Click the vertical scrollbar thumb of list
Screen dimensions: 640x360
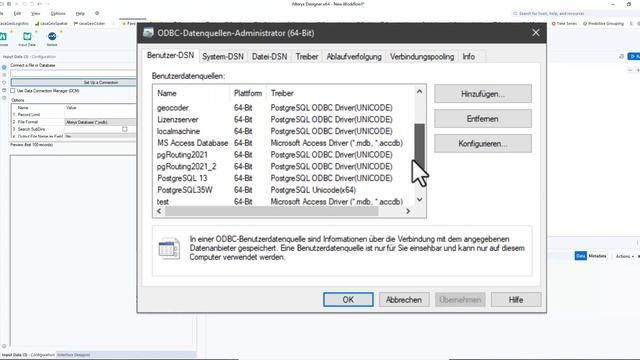(x=419, y=145)
